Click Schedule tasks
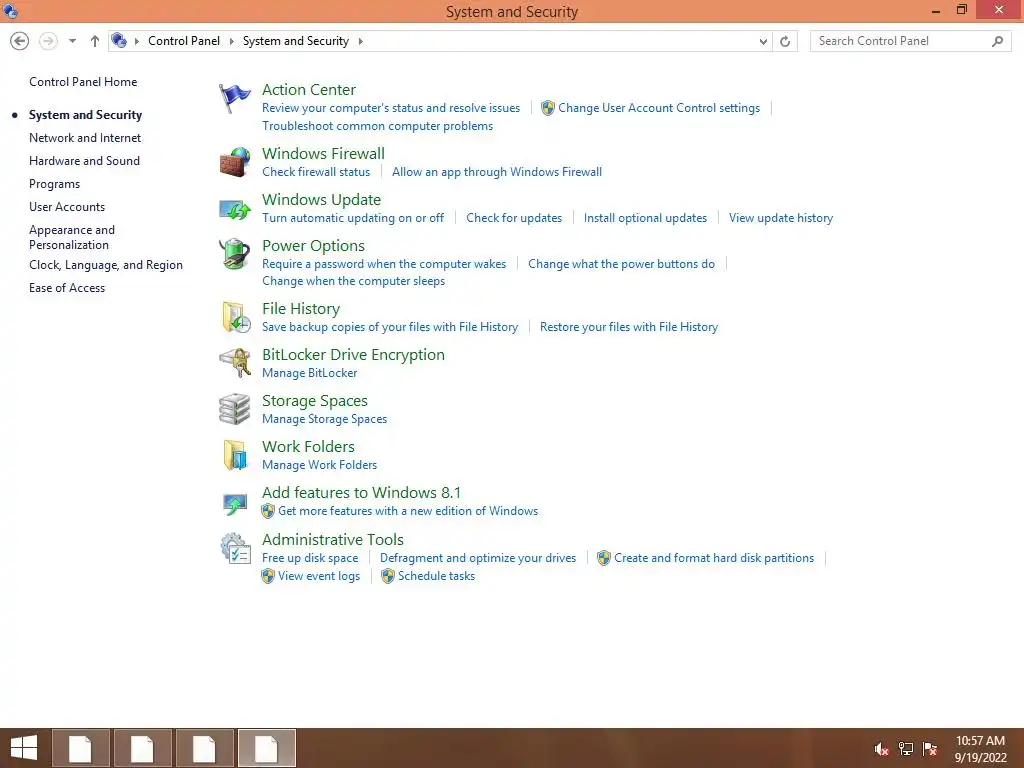 436,576
